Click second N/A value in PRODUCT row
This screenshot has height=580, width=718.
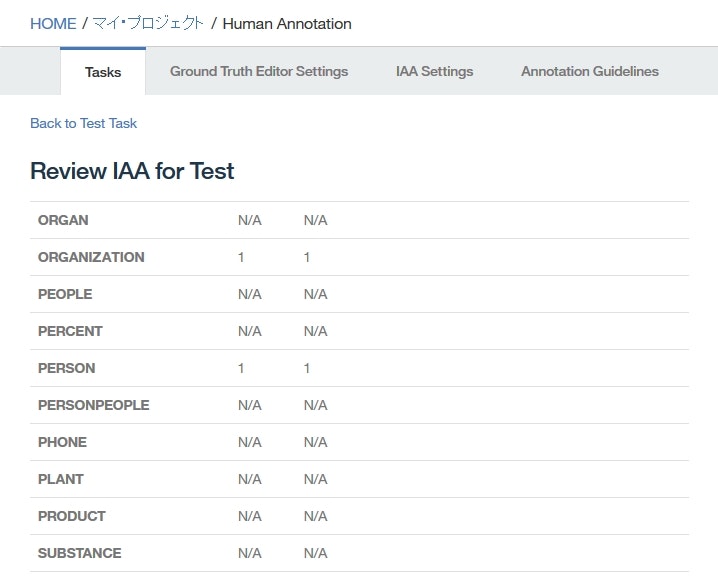tap(315, 516)
